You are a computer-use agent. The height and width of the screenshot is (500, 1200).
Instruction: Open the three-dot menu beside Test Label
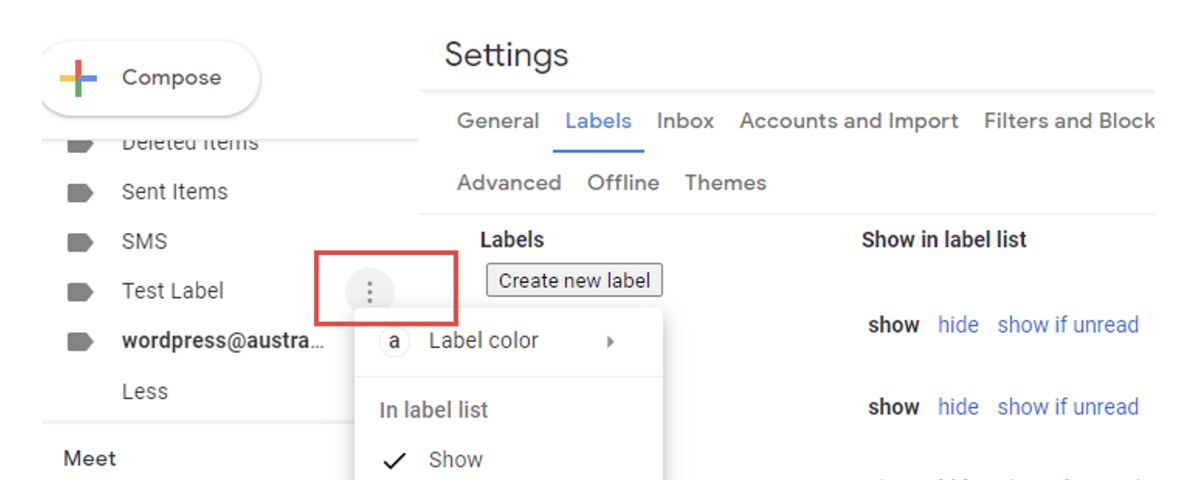[370, 292]
